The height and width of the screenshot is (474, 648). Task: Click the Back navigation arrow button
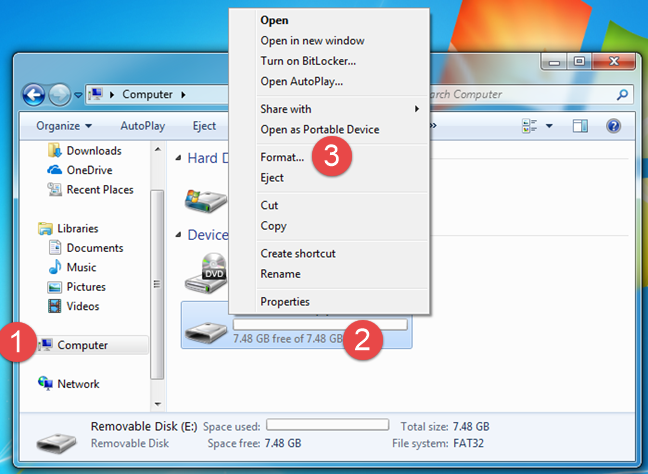tap(34, 95)
